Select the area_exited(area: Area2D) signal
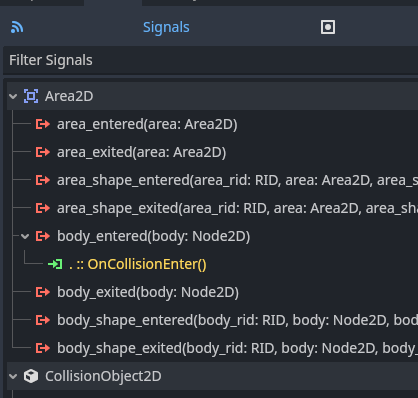Viewport: 418px width, 398px height. pyautogui.click(x=142, y=152)
